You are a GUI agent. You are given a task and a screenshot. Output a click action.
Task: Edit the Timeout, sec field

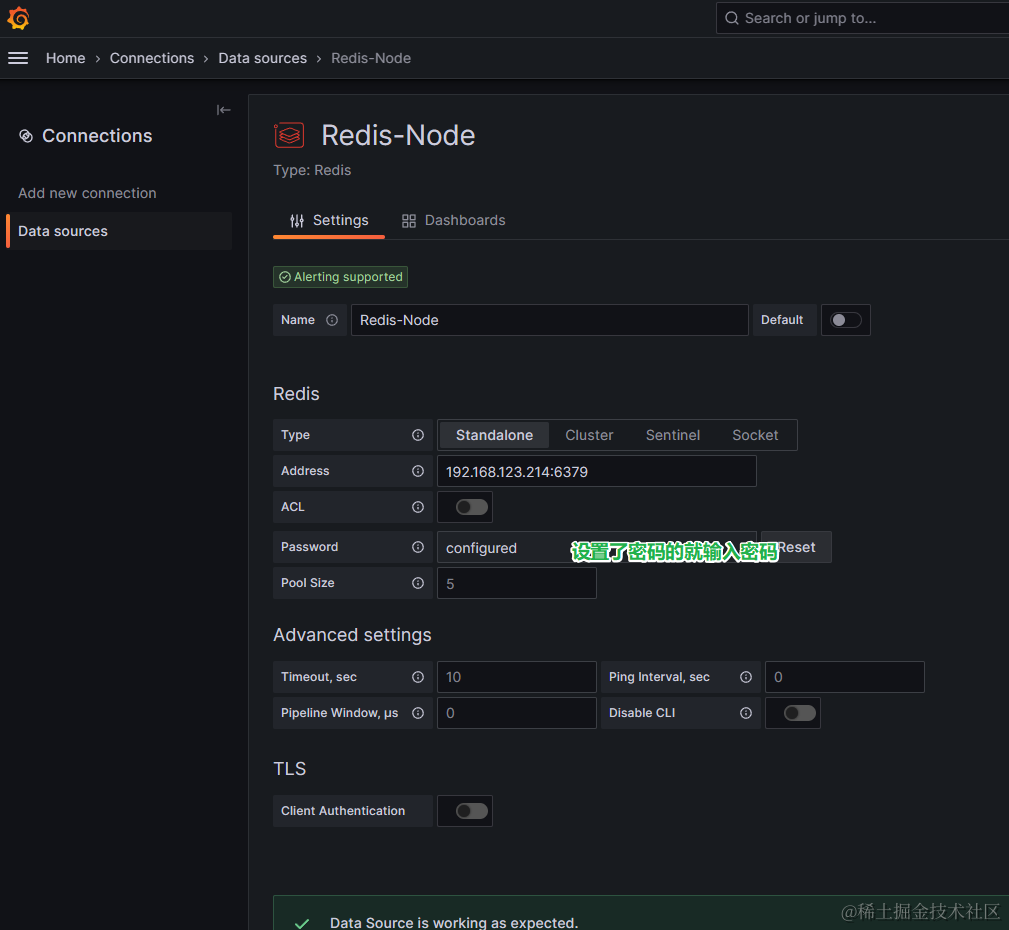(517, 677)
